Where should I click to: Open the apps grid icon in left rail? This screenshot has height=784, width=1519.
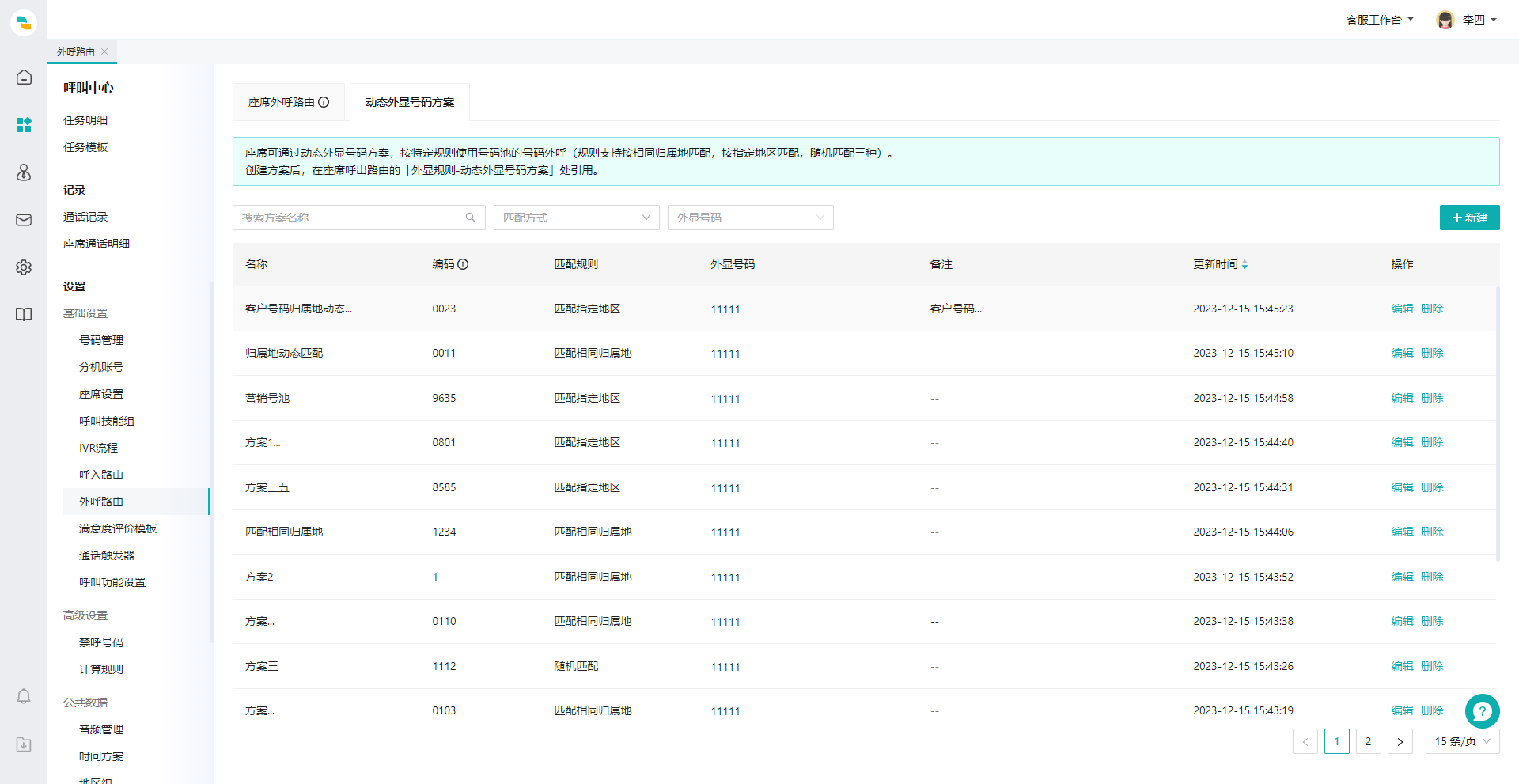click(24, 124)
